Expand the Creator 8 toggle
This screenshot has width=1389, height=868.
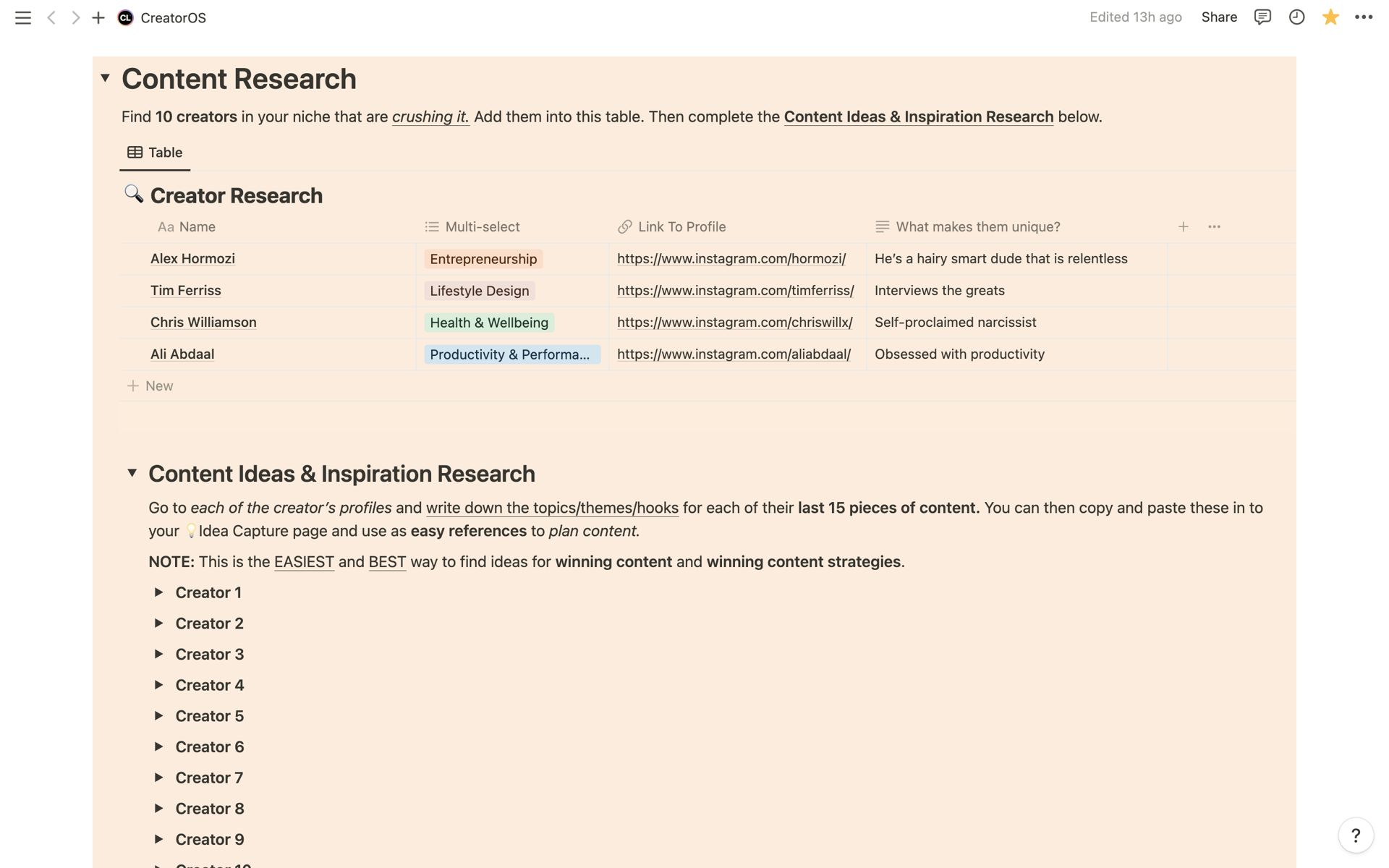pyautogui.click(x=158, y=808)
